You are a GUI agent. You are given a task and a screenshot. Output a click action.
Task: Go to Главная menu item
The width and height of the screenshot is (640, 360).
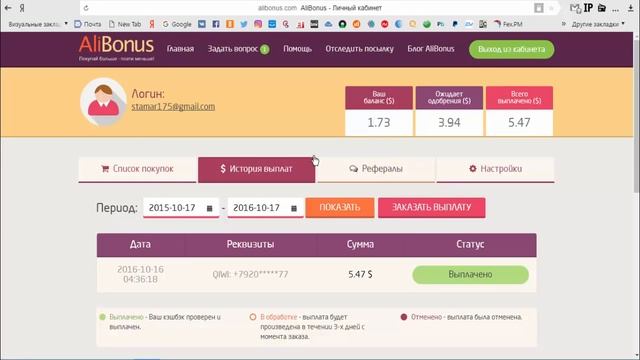coord(180,49)
